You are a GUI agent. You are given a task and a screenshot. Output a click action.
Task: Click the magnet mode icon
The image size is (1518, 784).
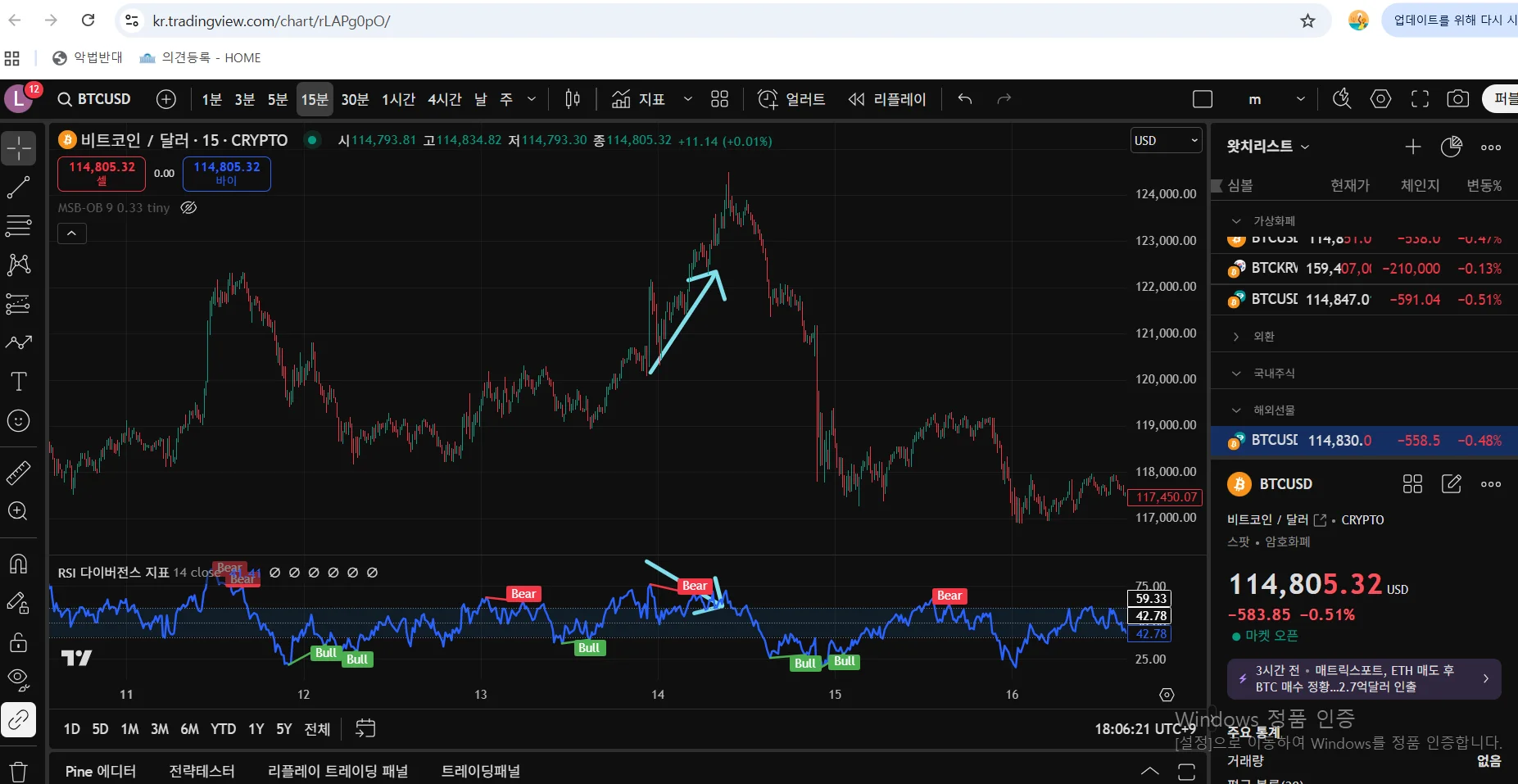[x=18, y=564]
